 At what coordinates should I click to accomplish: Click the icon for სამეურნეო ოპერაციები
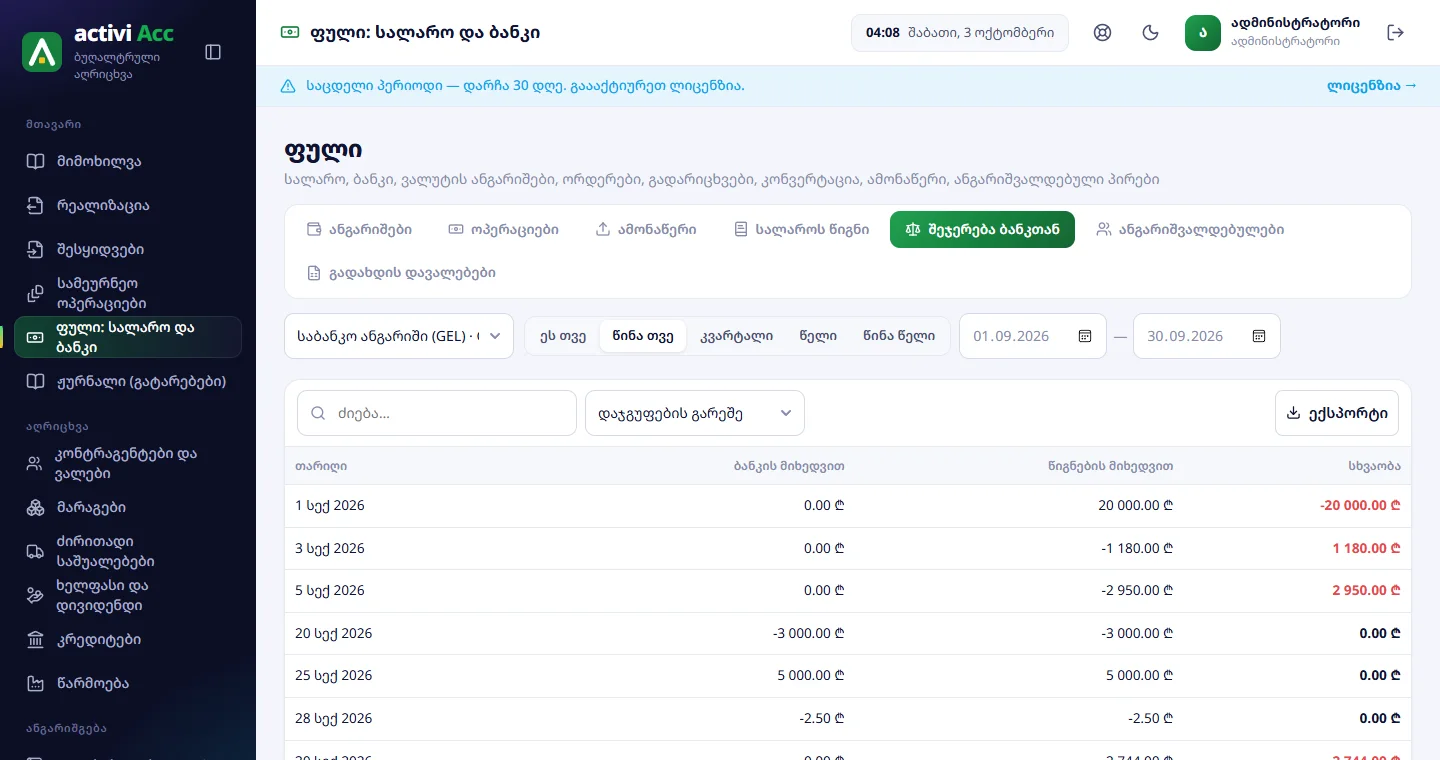click(x=36, y=293)
